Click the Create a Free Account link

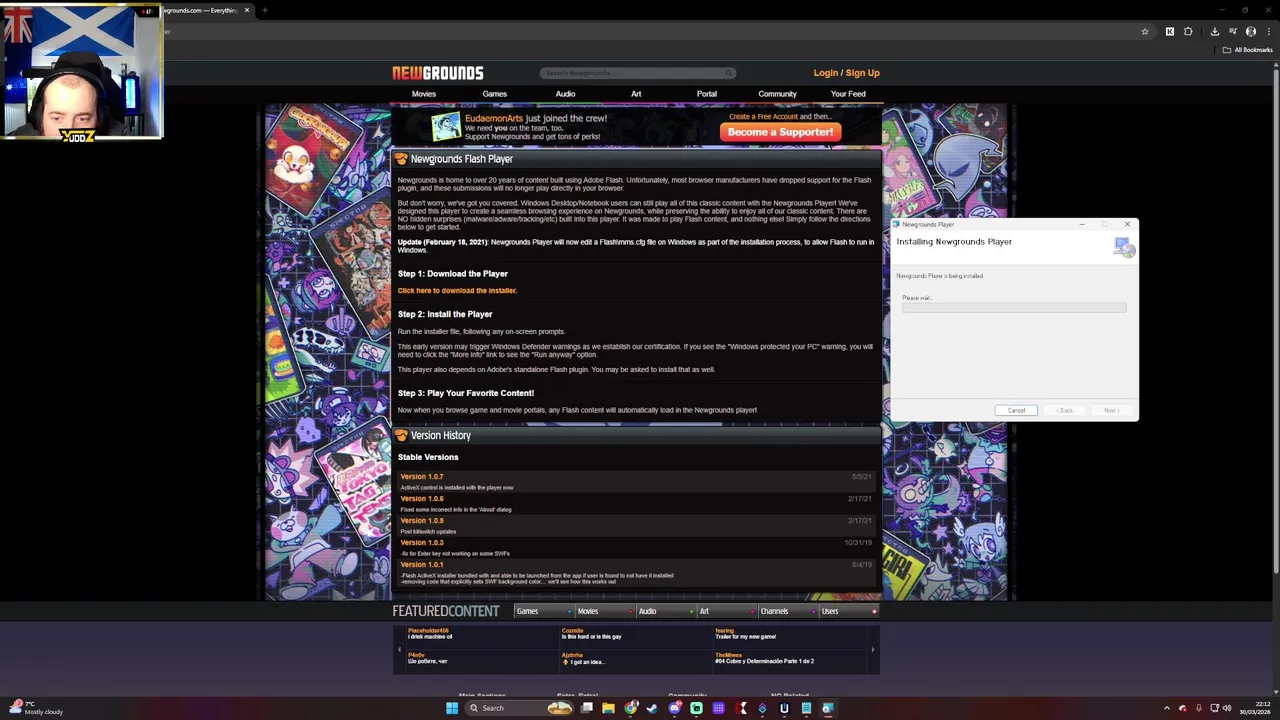[763, 116]
